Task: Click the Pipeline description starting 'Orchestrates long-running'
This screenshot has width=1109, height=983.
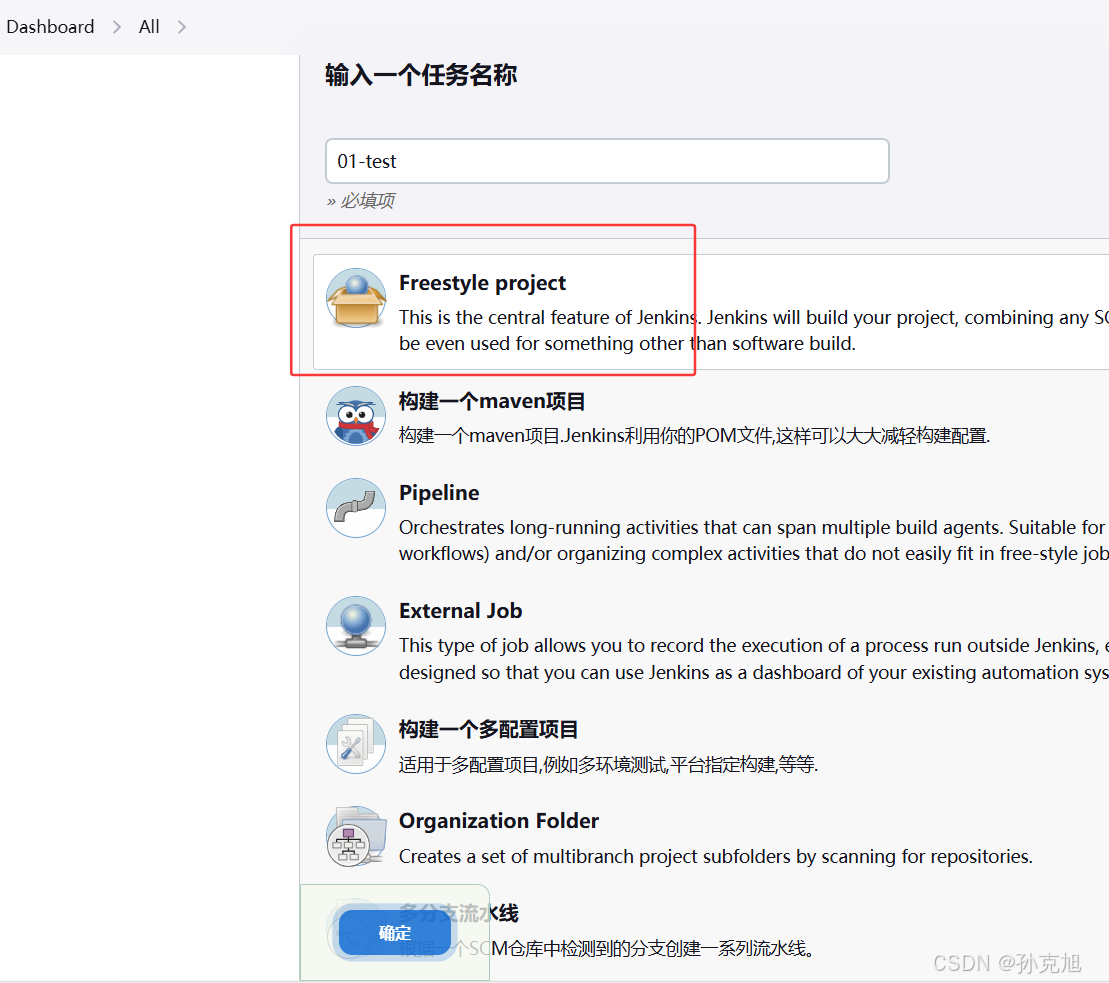Action: pyautogui.click(x=753, y=540)
